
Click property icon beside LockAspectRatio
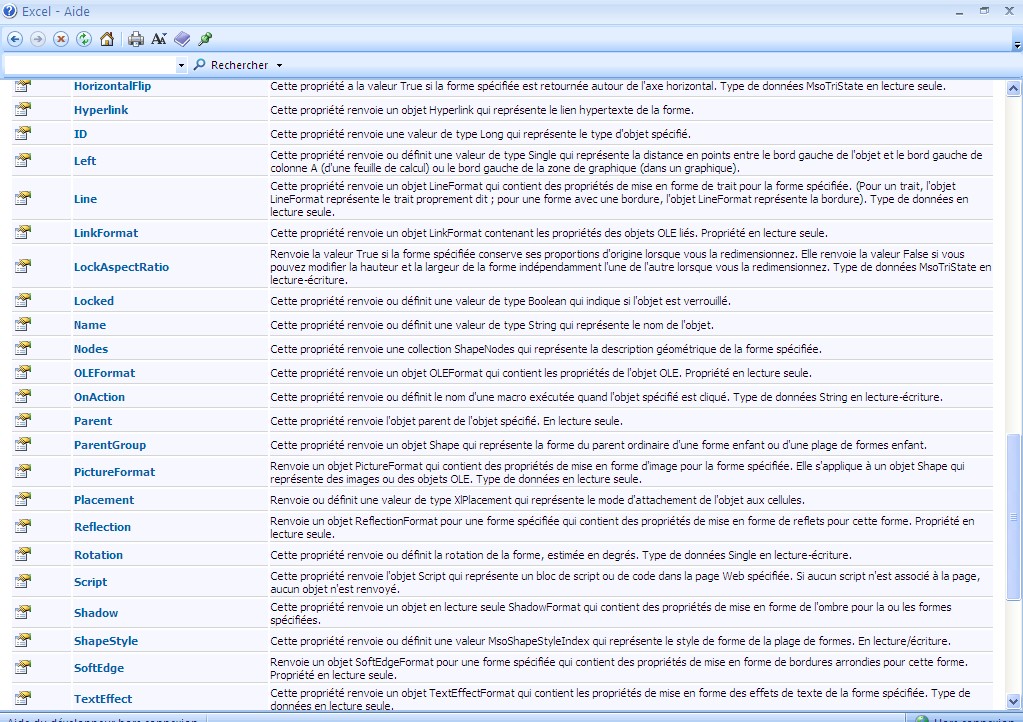tap(23, 266)
